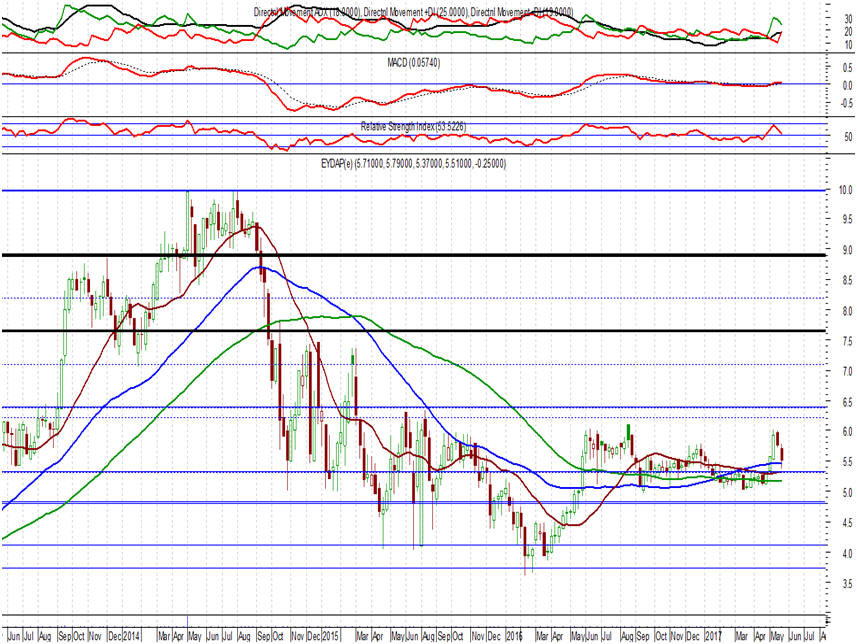Click the MACD (0.05740) indicator title

pos(413,63)
